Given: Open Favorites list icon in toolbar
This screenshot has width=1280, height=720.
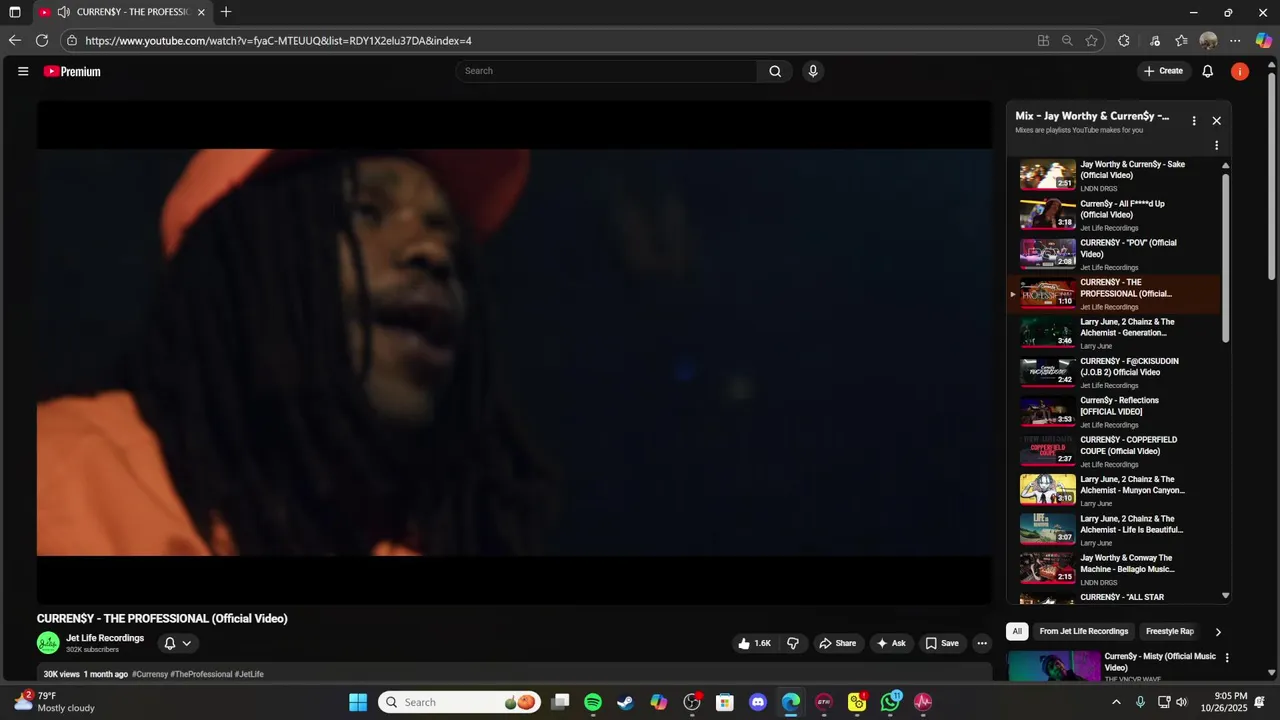Looking at the screenshot, I should pyautogui.click(x=1181, y=41).
